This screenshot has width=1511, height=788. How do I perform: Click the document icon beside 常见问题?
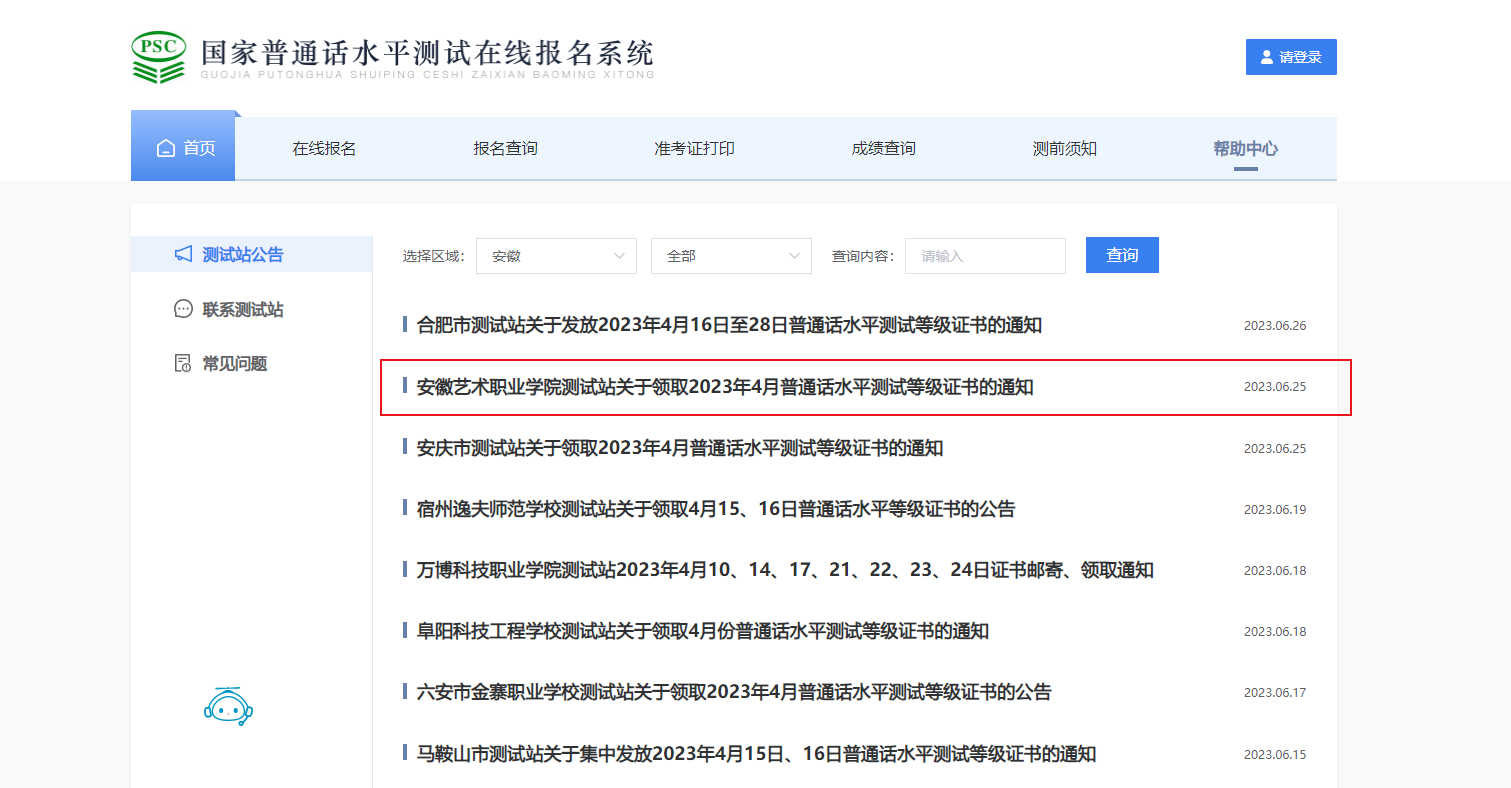pyautogui.click(x=183, y=363)
